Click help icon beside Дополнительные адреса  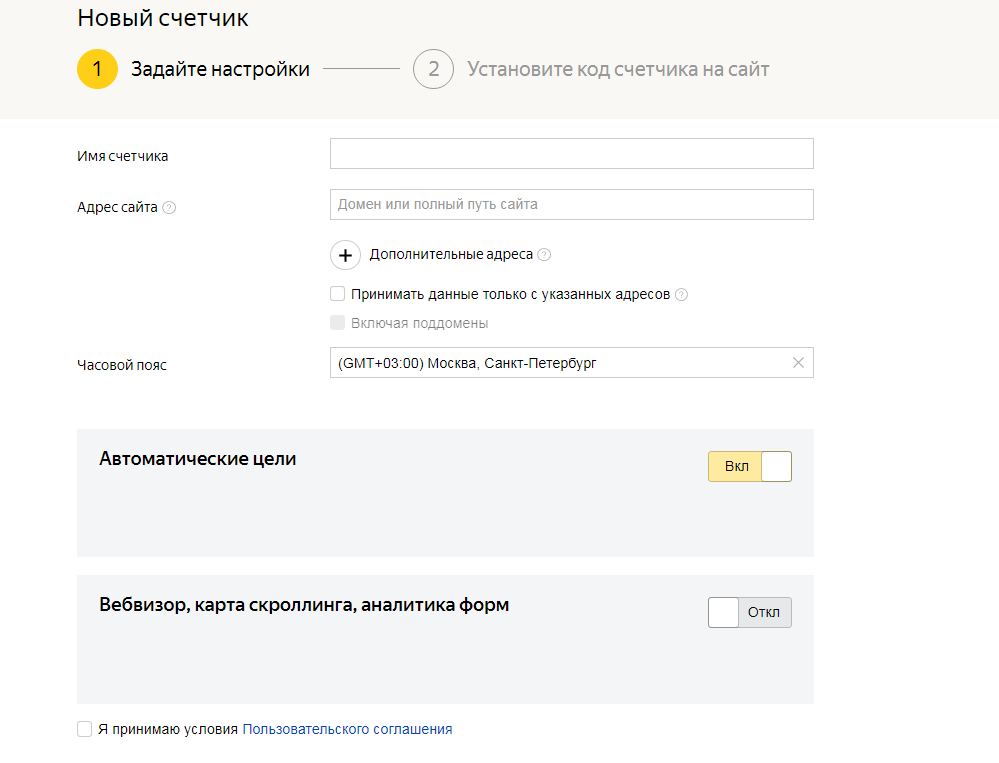click(544, 255)
